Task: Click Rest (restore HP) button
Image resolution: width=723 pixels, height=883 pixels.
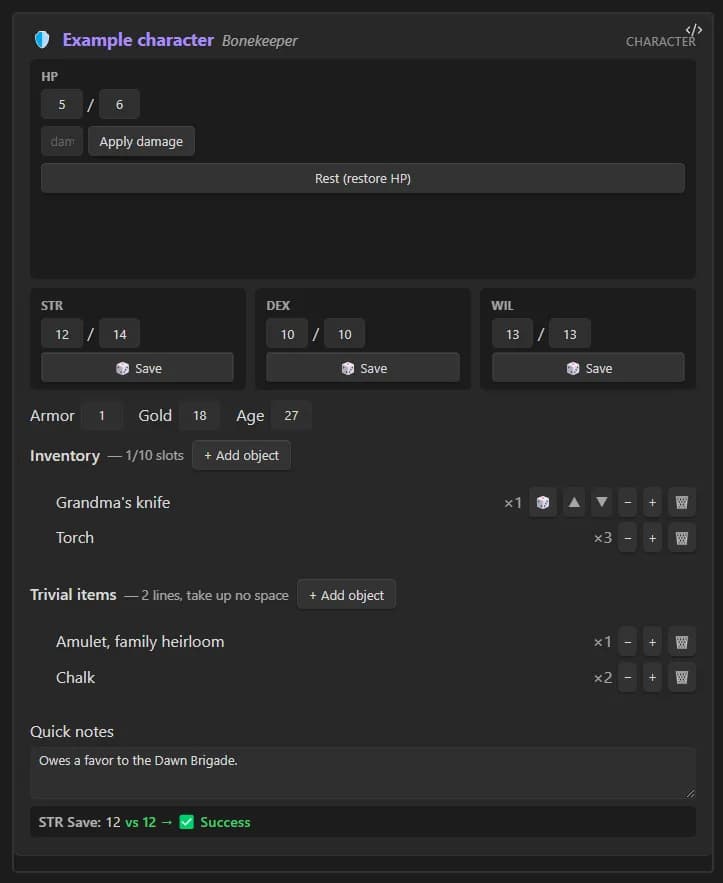Action: (363, 179)
